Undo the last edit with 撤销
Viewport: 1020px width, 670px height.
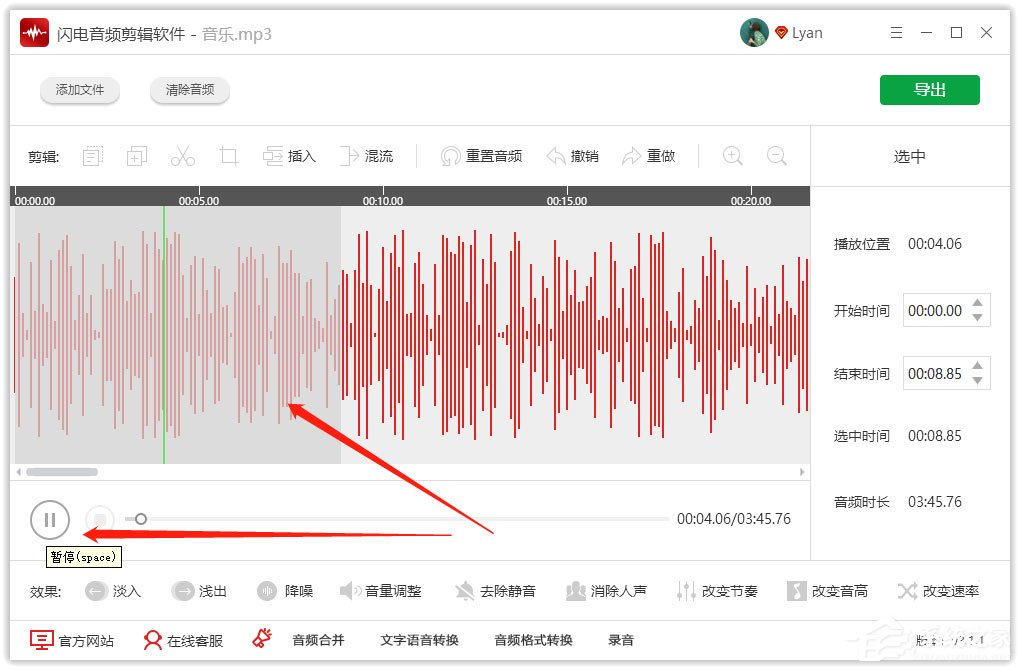(x=574, y=155)
